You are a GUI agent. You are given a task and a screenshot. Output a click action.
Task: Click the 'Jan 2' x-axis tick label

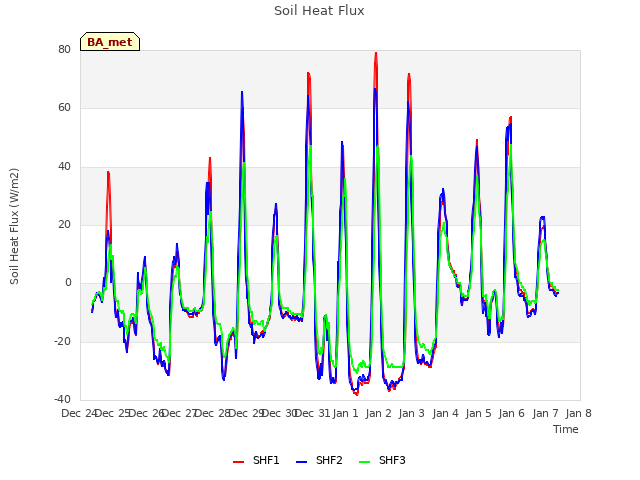(x=379, y=413)
